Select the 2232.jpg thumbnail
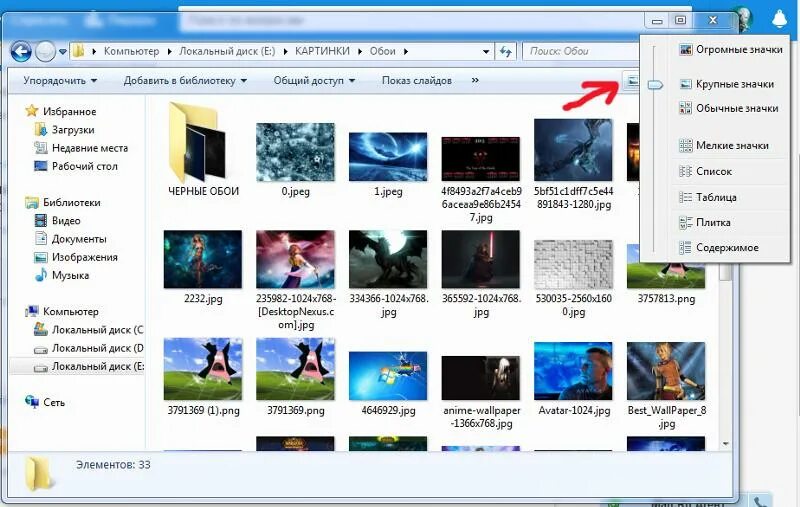The image size is (800, 507). (203, 259)
